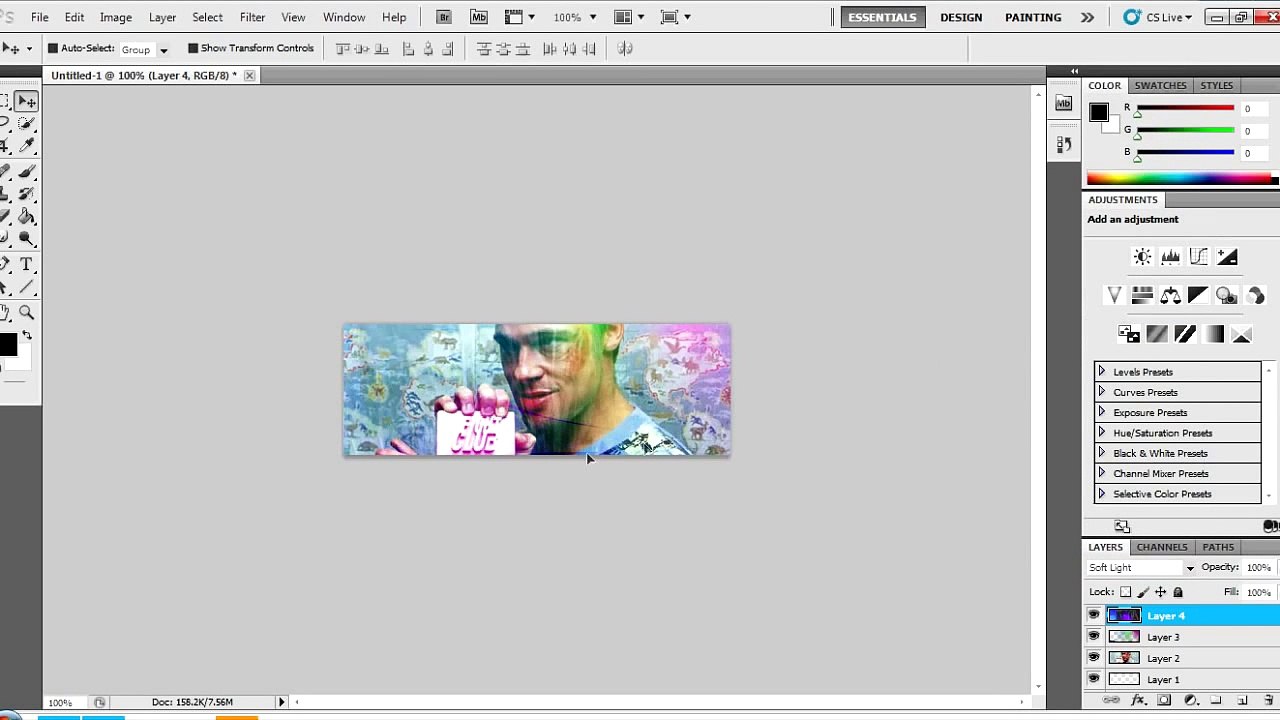Screen dimensions: 1280x720
Task: Add a Gradient Map adjustment
Action: 1213,334
